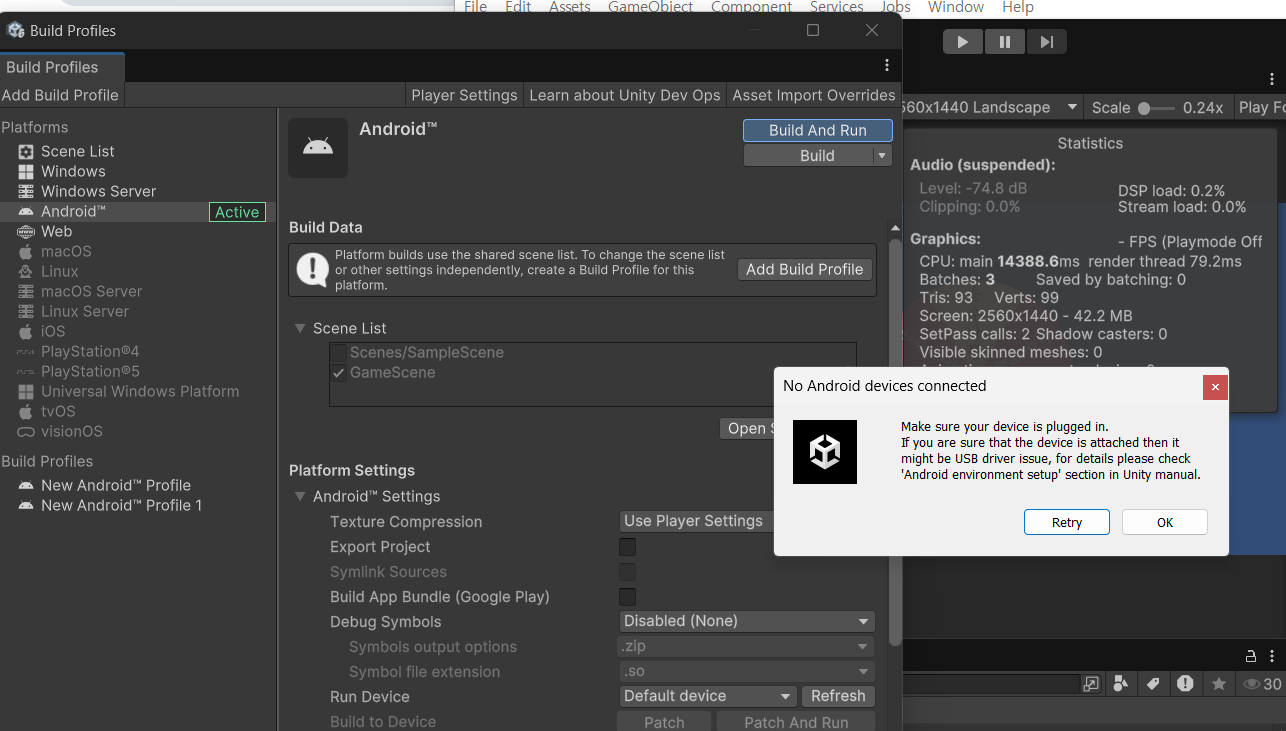Click the PlayStation®4 logo icon
Image resolution: width=1286 pixels, height=731 pixels.
[x=25, y=351]
